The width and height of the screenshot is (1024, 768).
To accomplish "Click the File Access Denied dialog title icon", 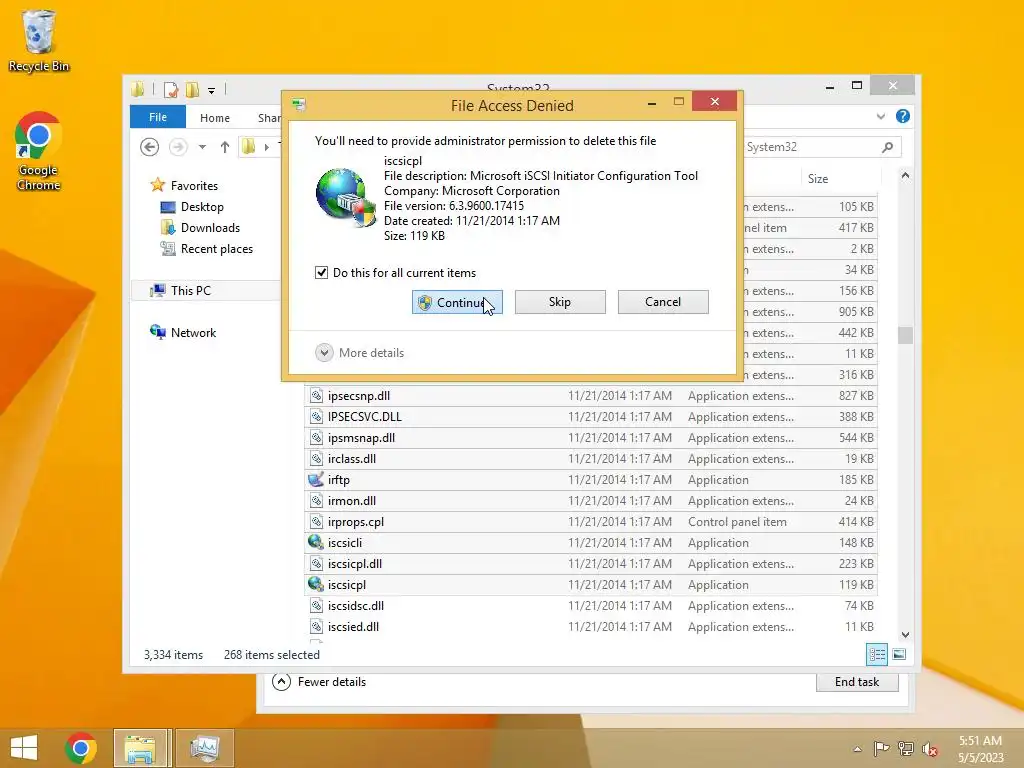I will [x=299, y=104].
